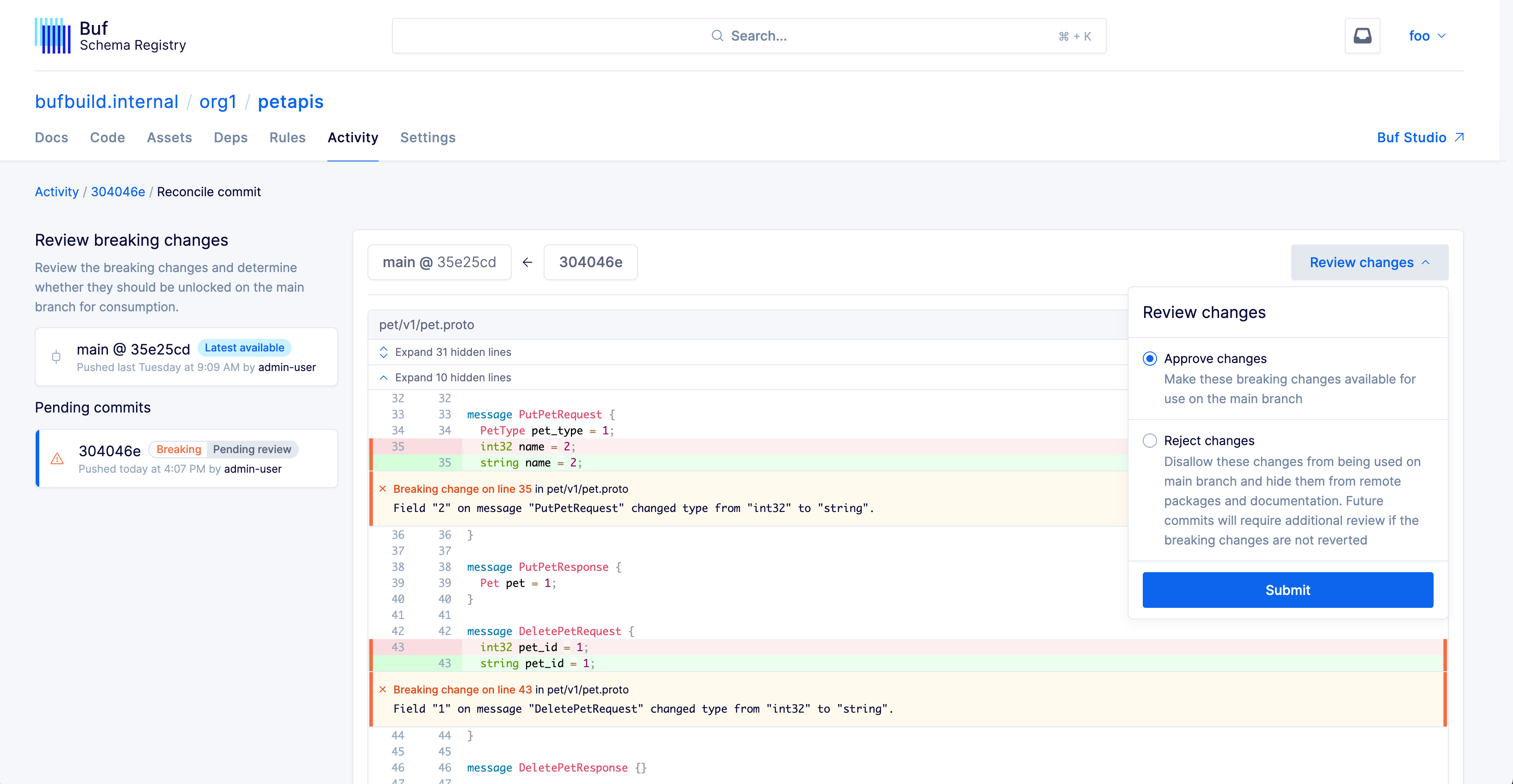Click the commit node icon beside main @ 35e25cd
The image size is (1513, 784).
click(x=56, y=356)
